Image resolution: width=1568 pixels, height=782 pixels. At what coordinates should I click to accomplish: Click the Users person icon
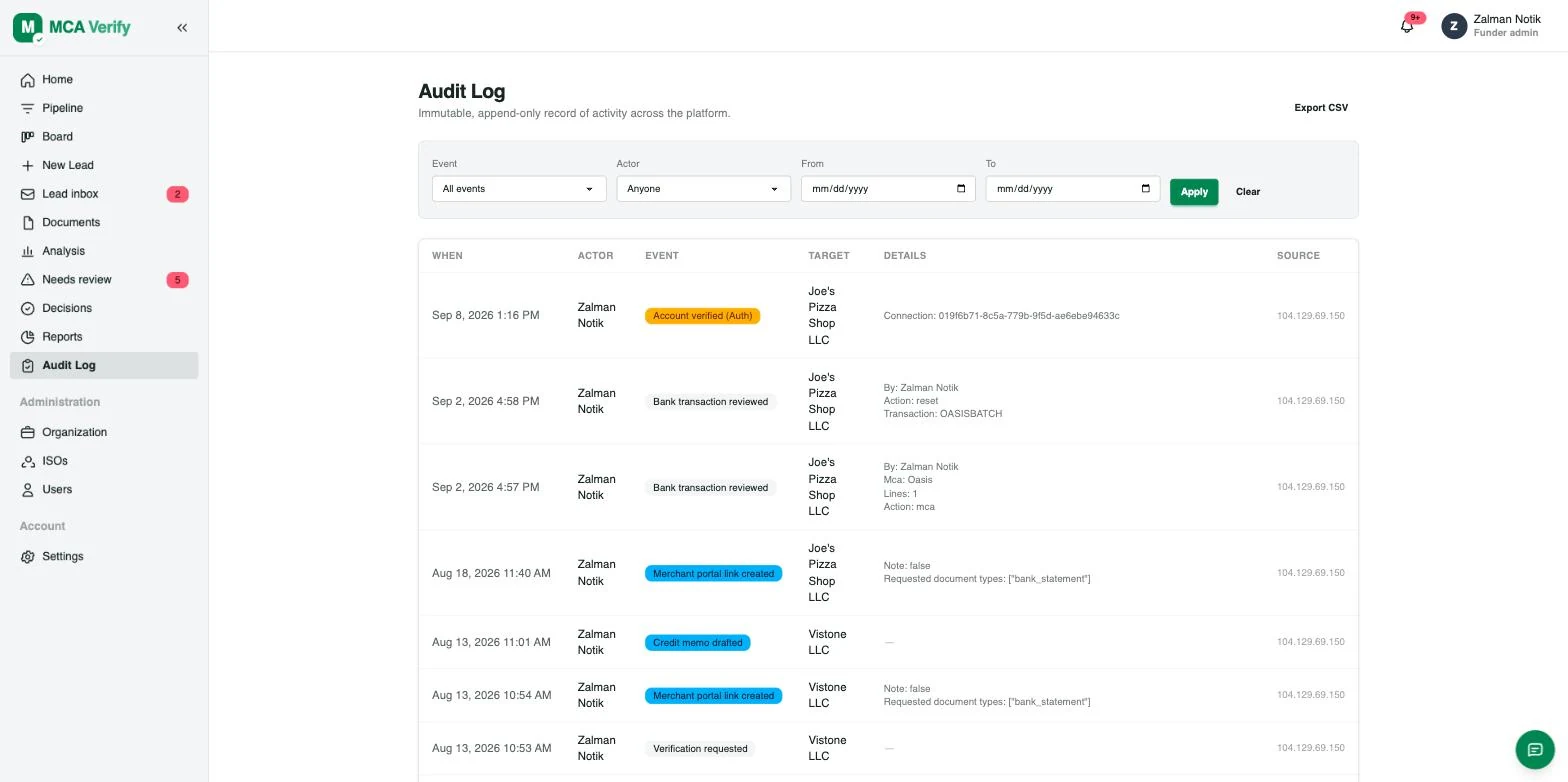(28, 490)
